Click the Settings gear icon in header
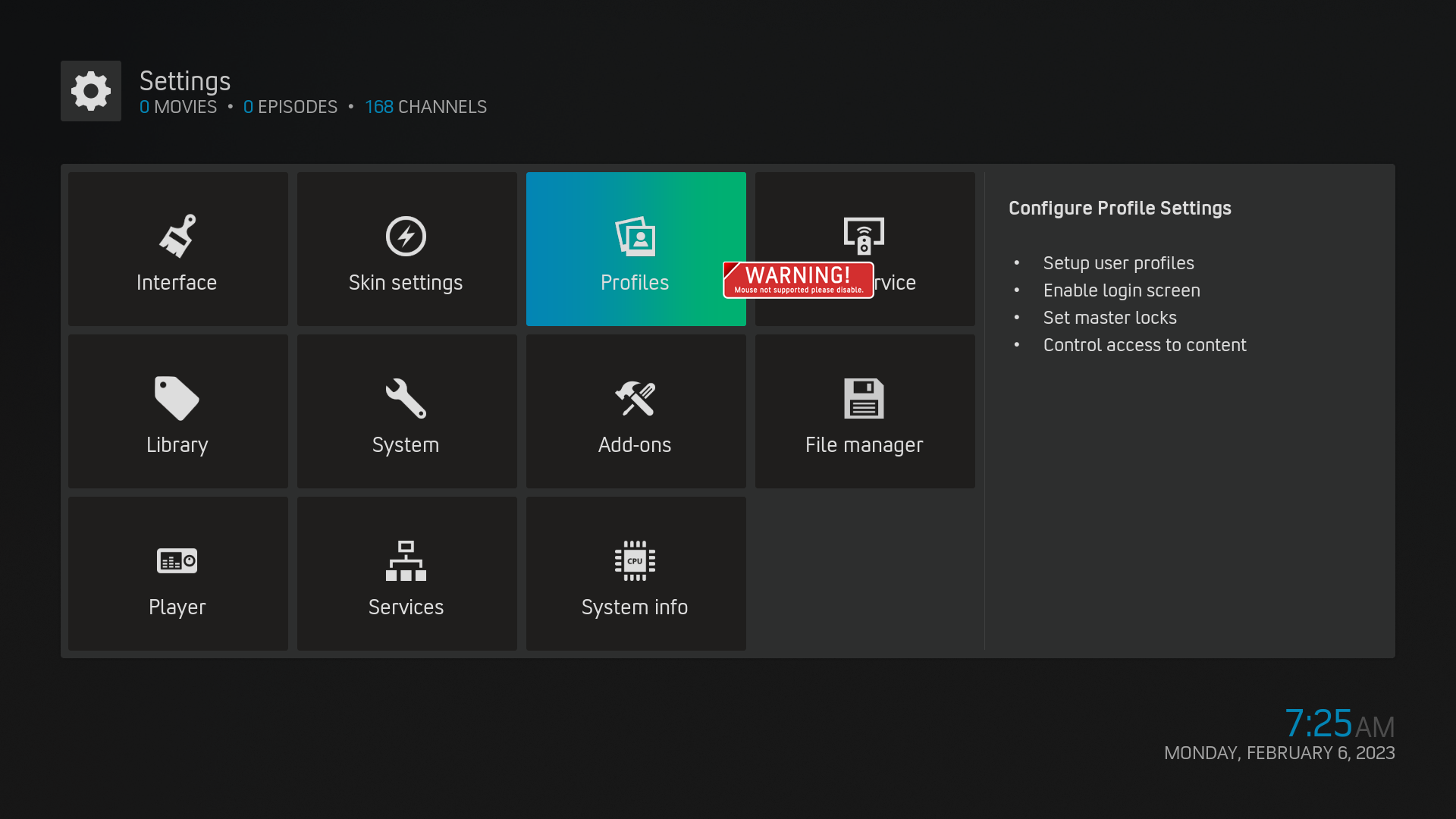The width and height of the screenshot is (1456, 819). [x=91, y=91]
